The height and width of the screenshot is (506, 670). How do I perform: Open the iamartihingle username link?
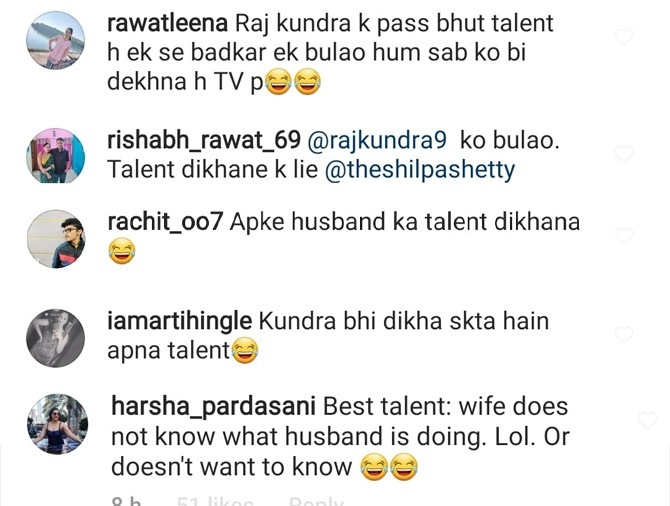point(179,321)
